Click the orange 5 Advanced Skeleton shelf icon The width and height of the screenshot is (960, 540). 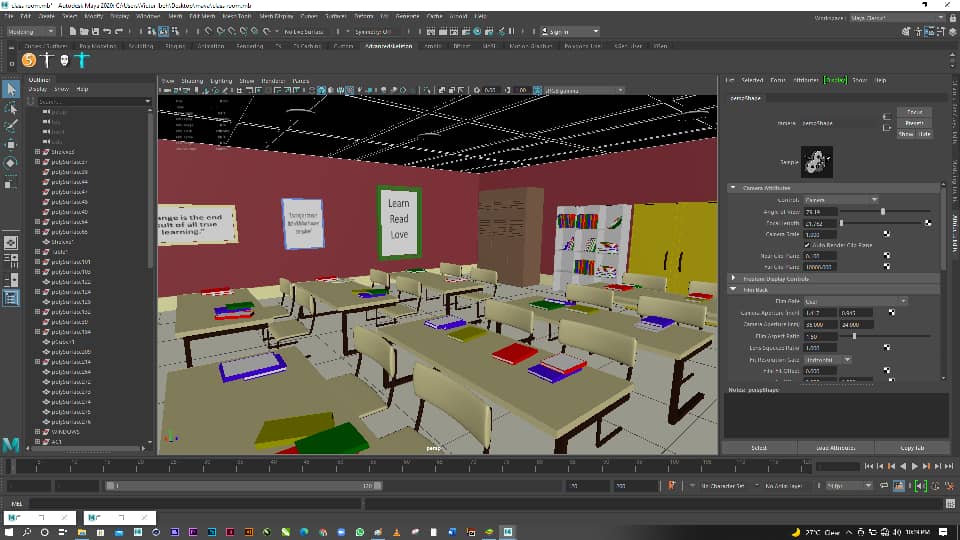(x=29, y=60)
